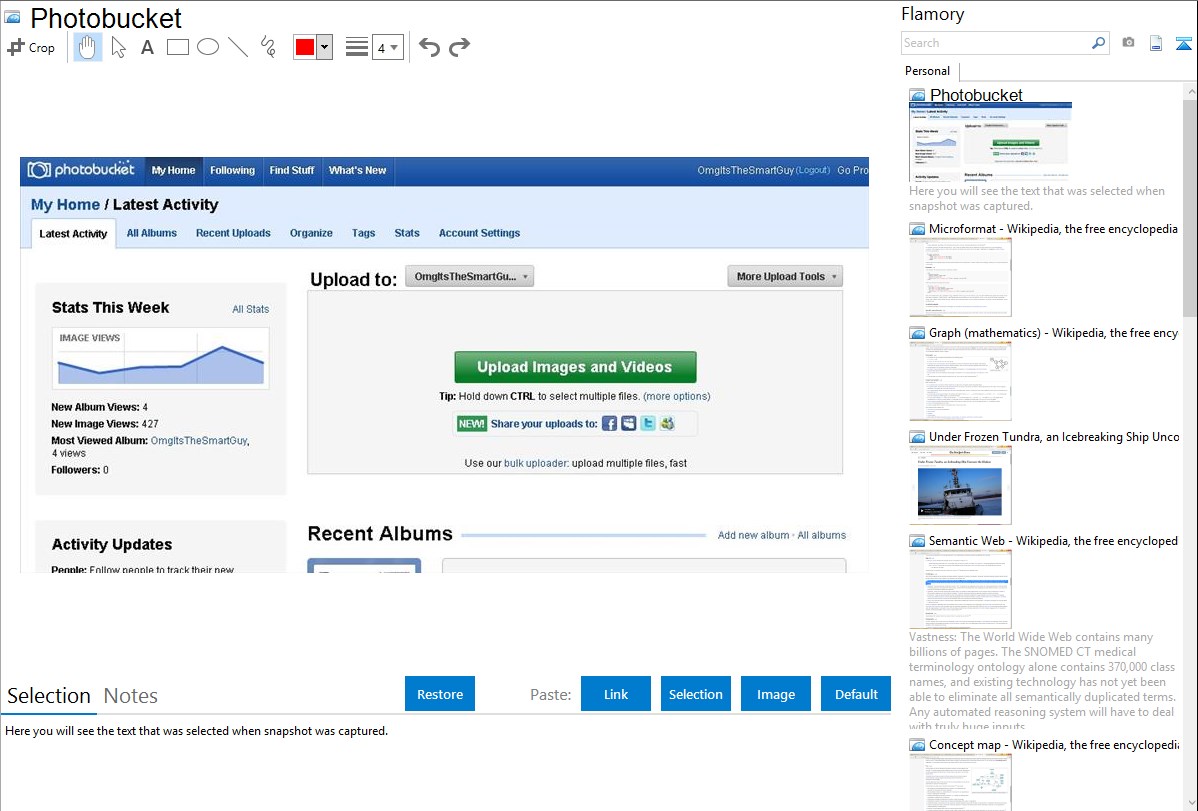Click the line thickness icon
This screenshot has width=1198, height=811.
357,47
